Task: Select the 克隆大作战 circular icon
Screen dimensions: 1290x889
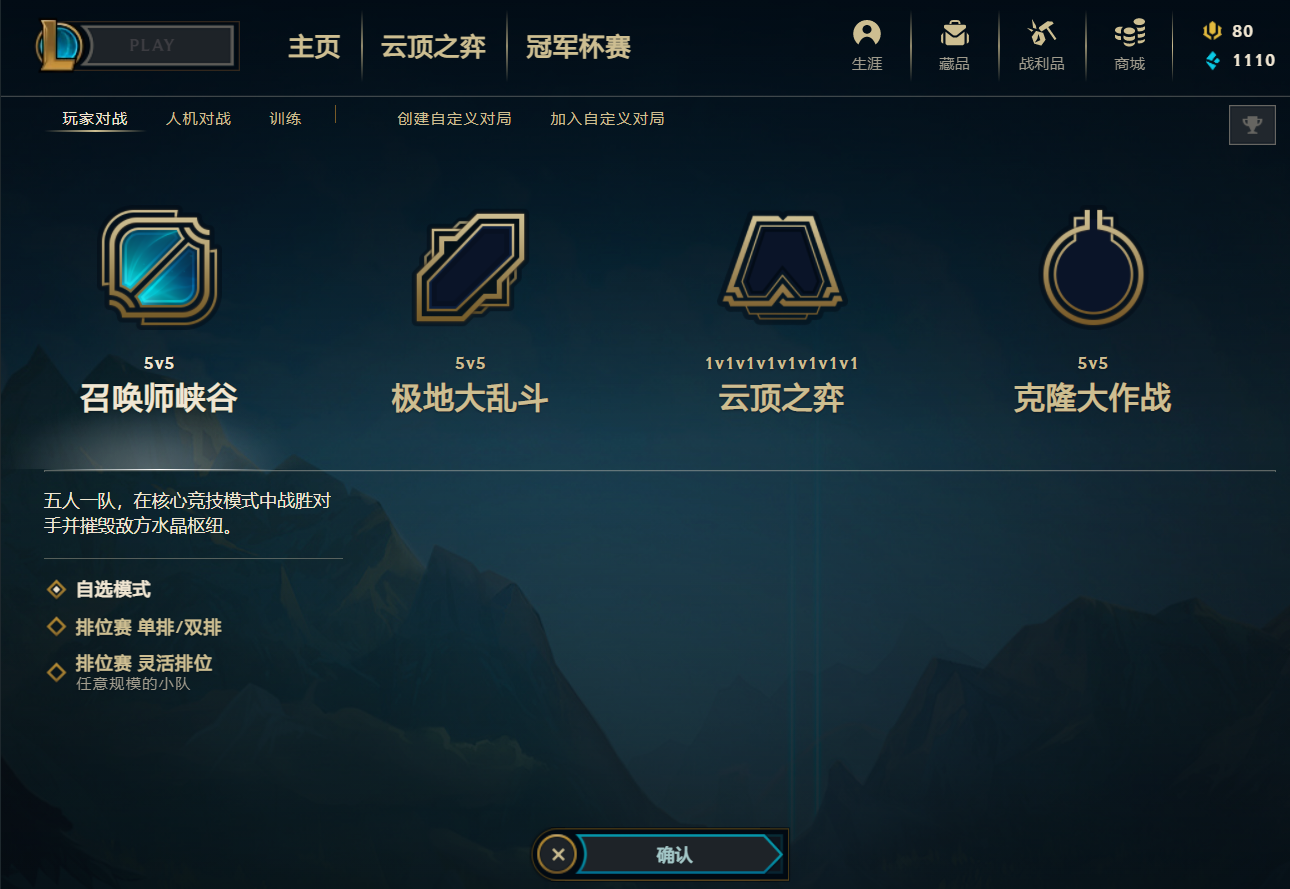Action: tap(1093, 268)
